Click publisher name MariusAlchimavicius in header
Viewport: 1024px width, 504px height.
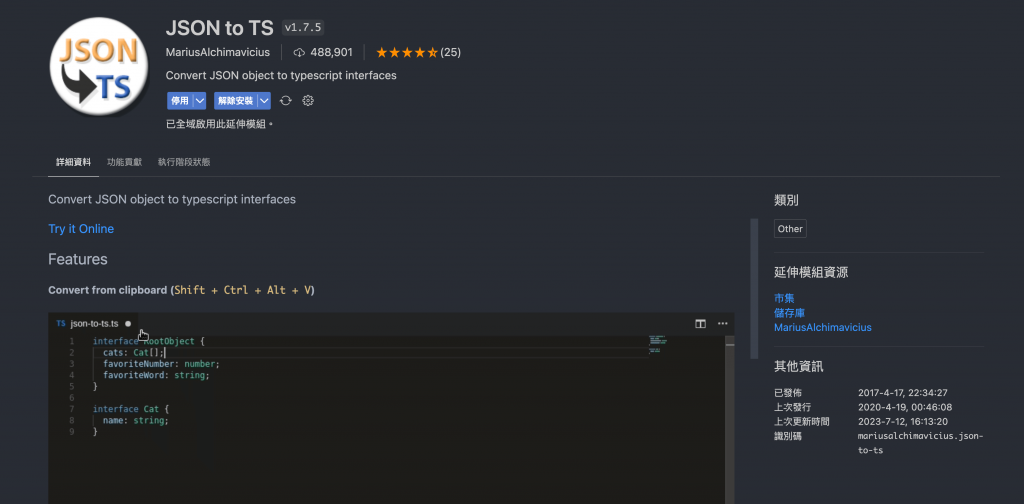(x=217, y=52)
